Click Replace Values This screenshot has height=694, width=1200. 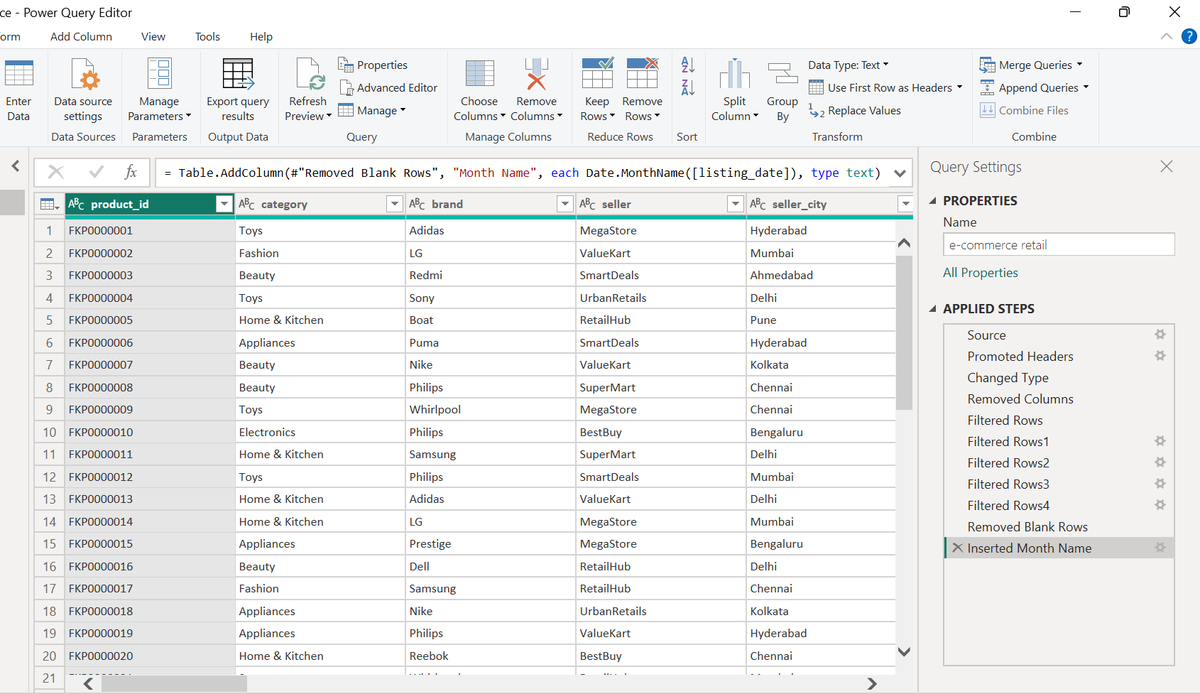(855, 111)
